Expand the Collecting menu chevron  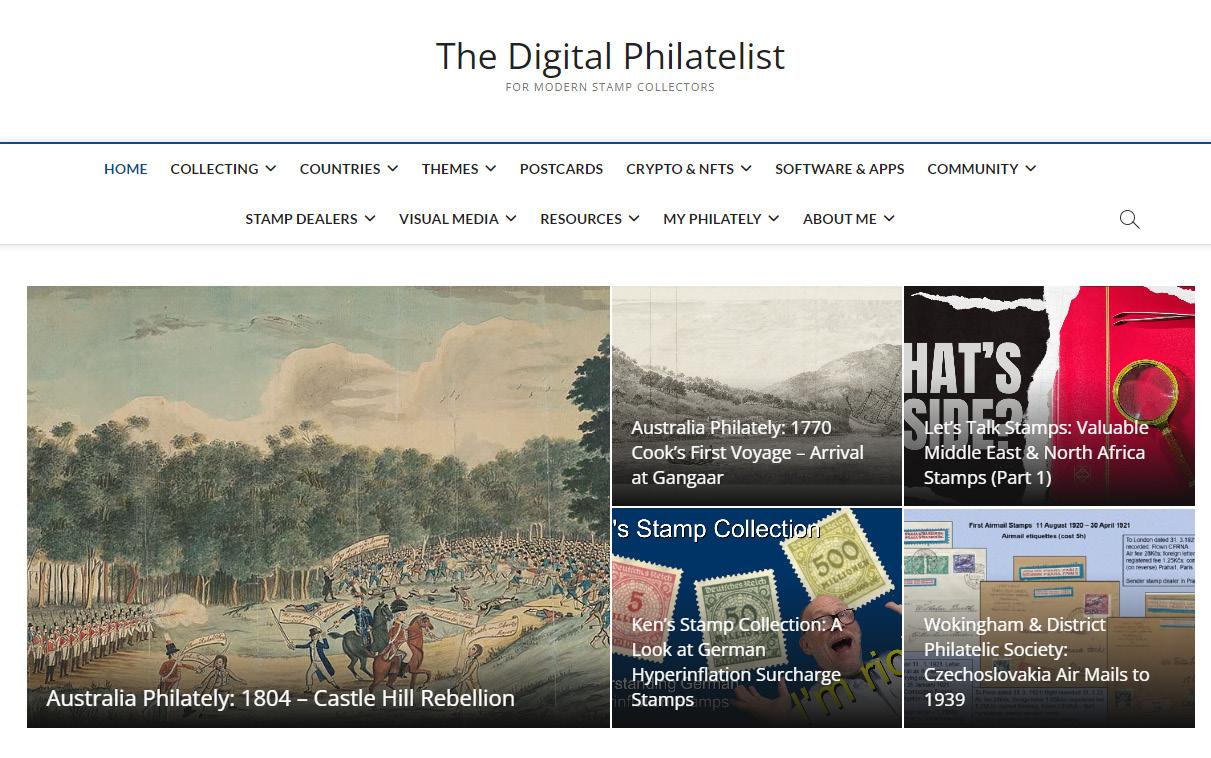pos(271,169)
